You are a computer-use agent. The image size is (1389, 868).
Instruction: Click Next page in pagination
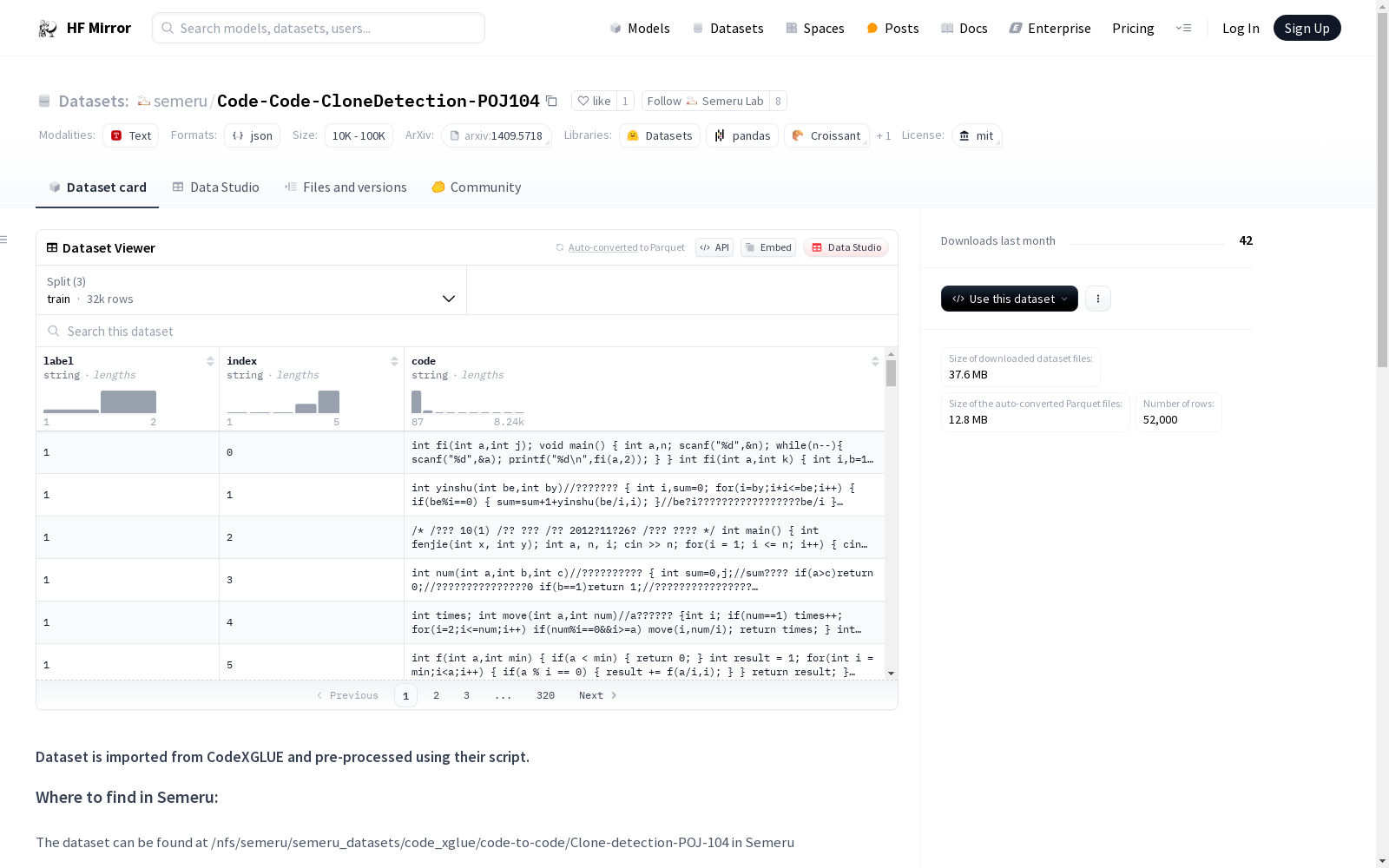pyautogui.click(x=598, y=695)
